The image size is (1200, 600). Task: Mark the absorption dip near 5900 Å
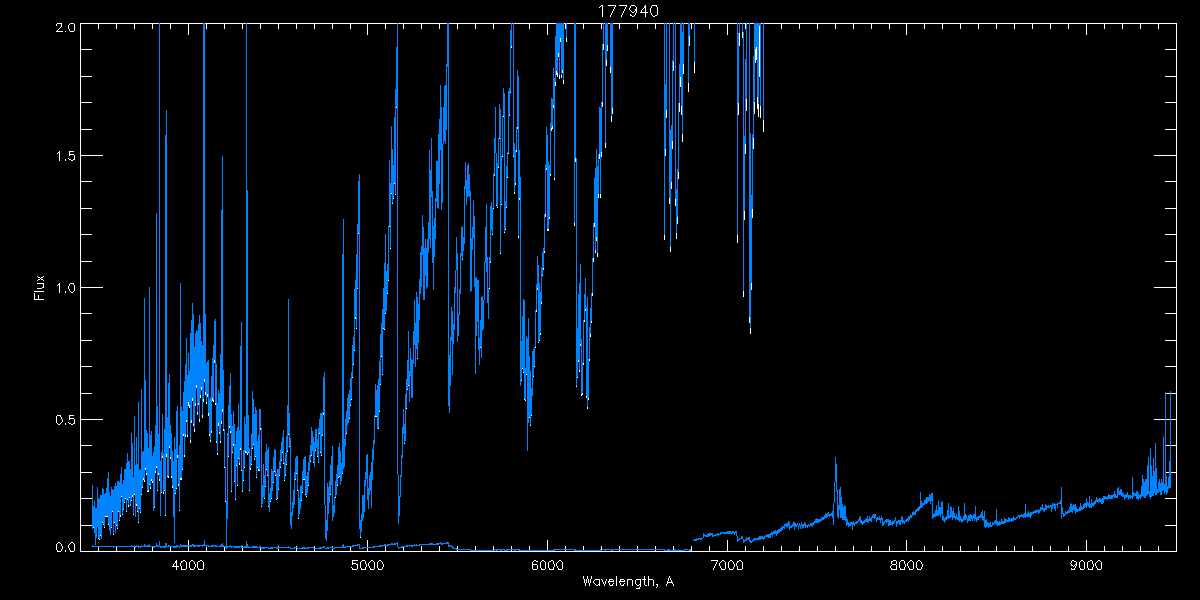529,415
